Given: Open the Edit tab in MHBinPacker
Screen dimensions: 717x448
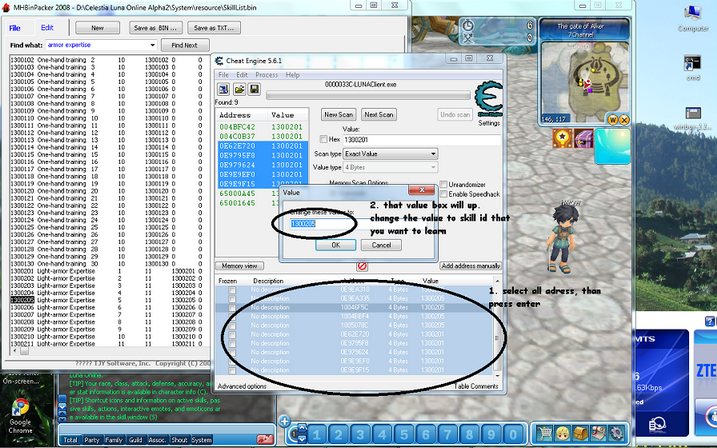Looking at the screenshot, I should [47, 27].
